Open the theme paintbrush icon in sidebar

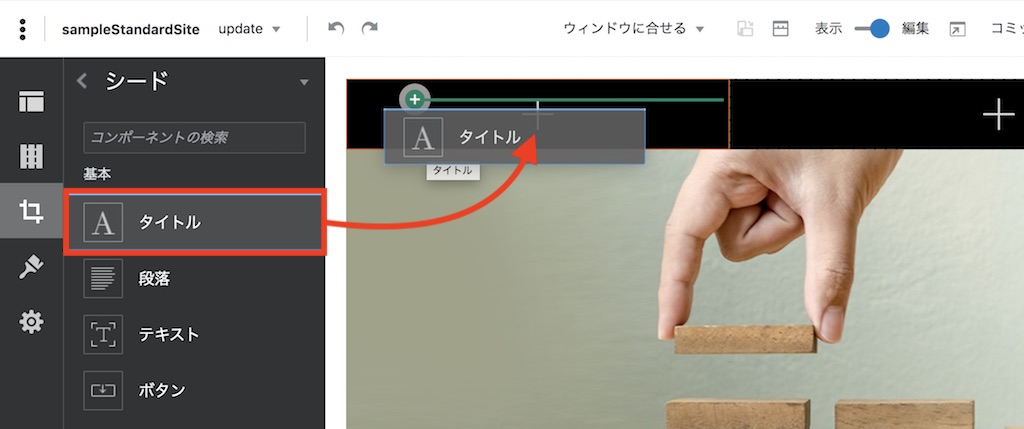31,267
